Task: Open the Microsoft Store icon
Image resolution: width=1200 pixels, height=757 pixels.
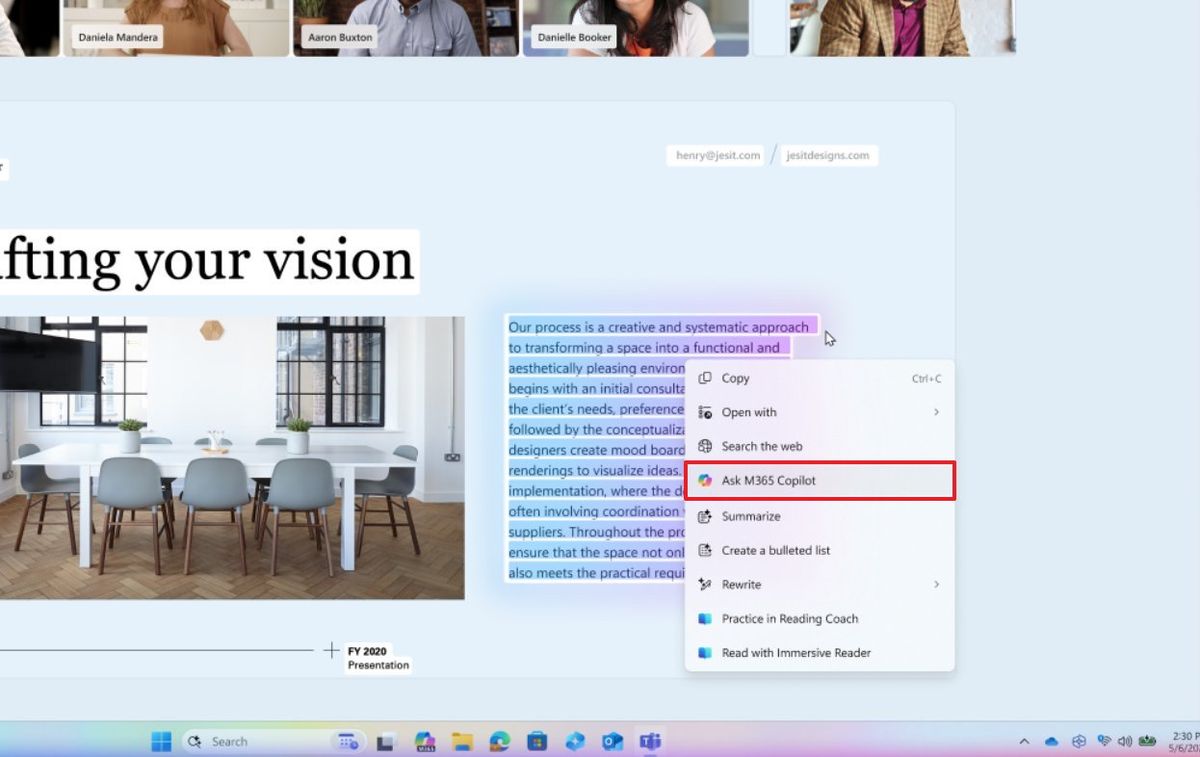Action: 536,741
